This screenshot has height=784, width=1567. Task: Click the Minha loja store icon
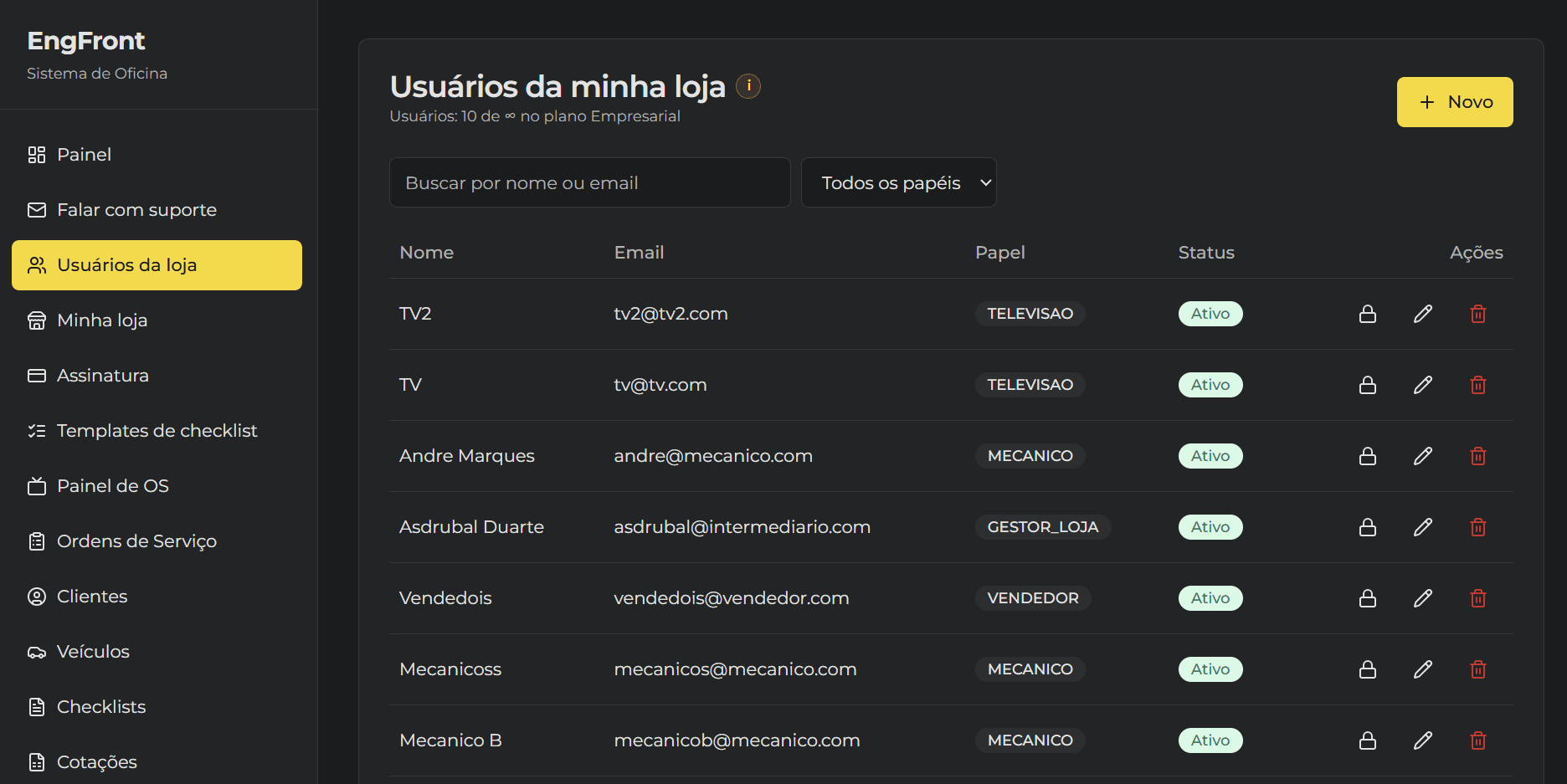point(37,320)
